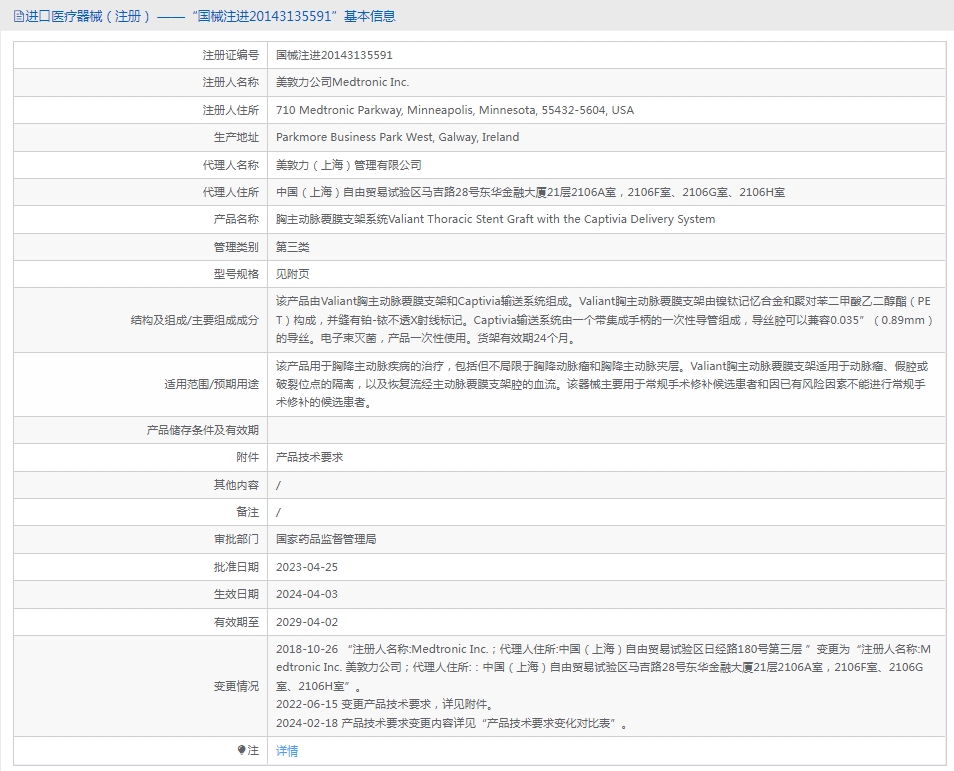Select 国械注进20143135591 in the 注册证编号 row
The image size is (954, 771).
coord(334,55)
